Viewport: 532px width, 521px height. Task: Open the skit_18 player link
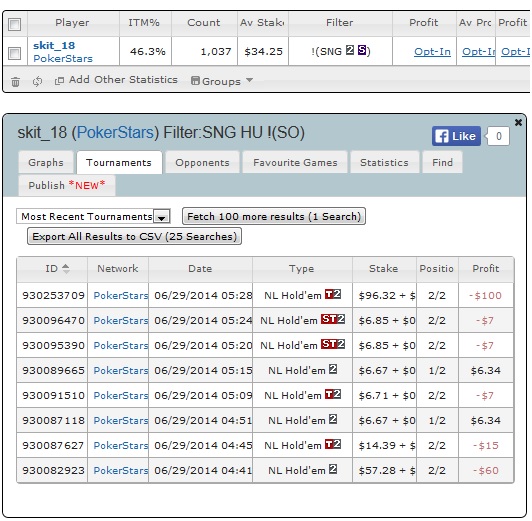click(54, 45)
